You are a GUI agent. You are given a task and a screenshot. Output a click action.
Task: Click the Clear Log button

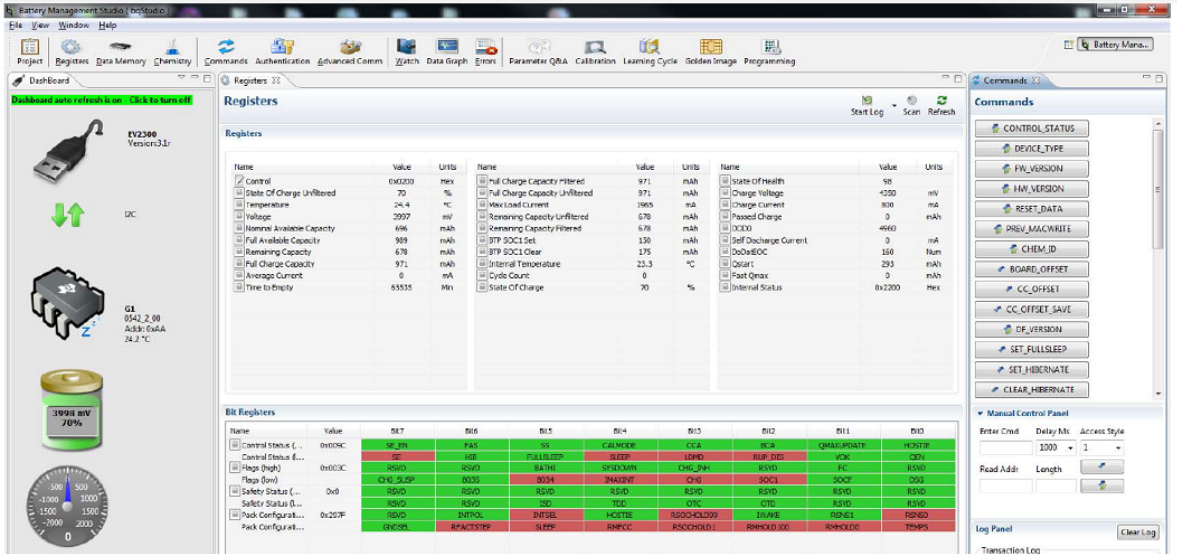tap(1137, 532)
